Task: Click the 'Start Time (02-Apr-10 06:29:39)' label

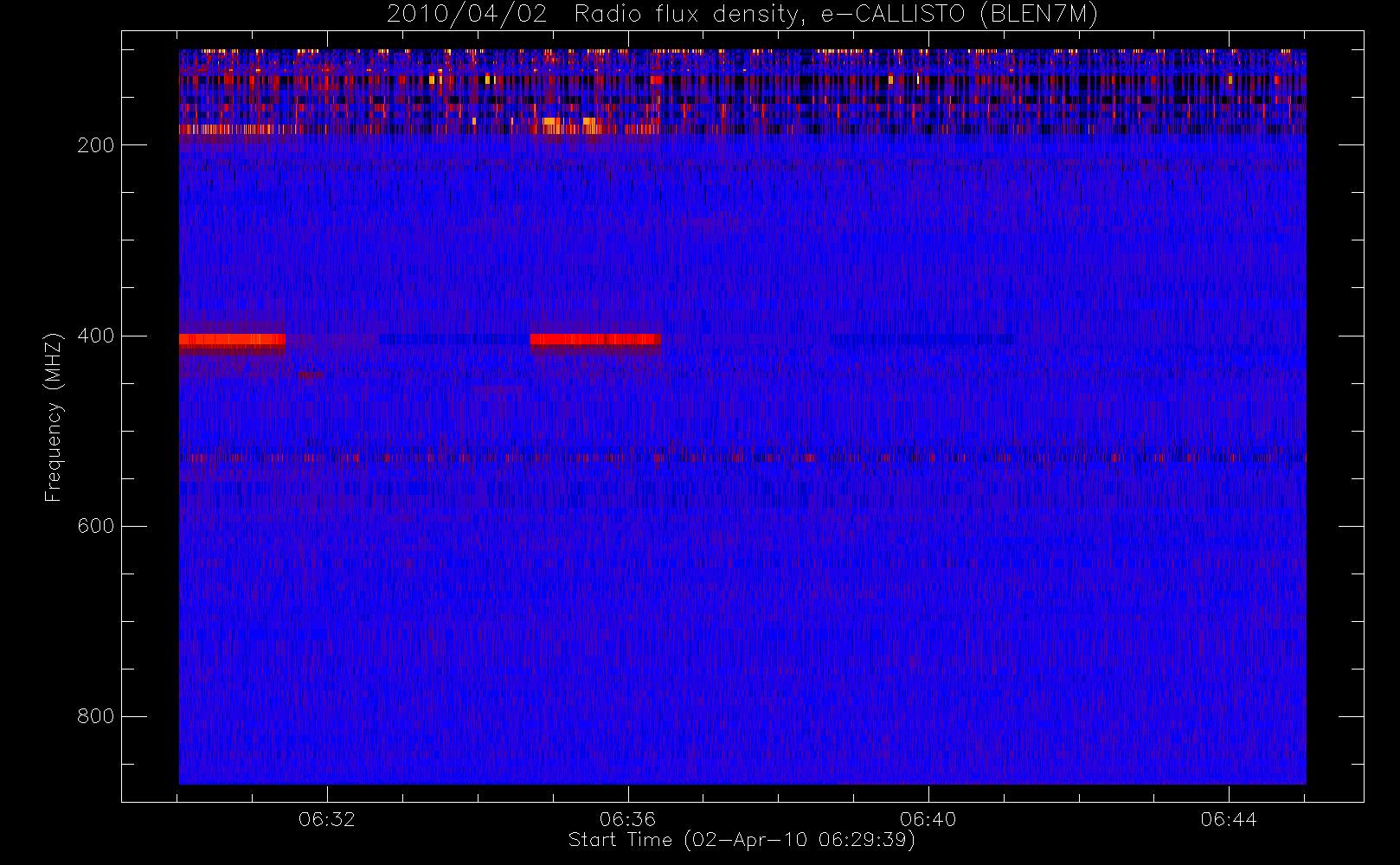Action: point(742,840)
